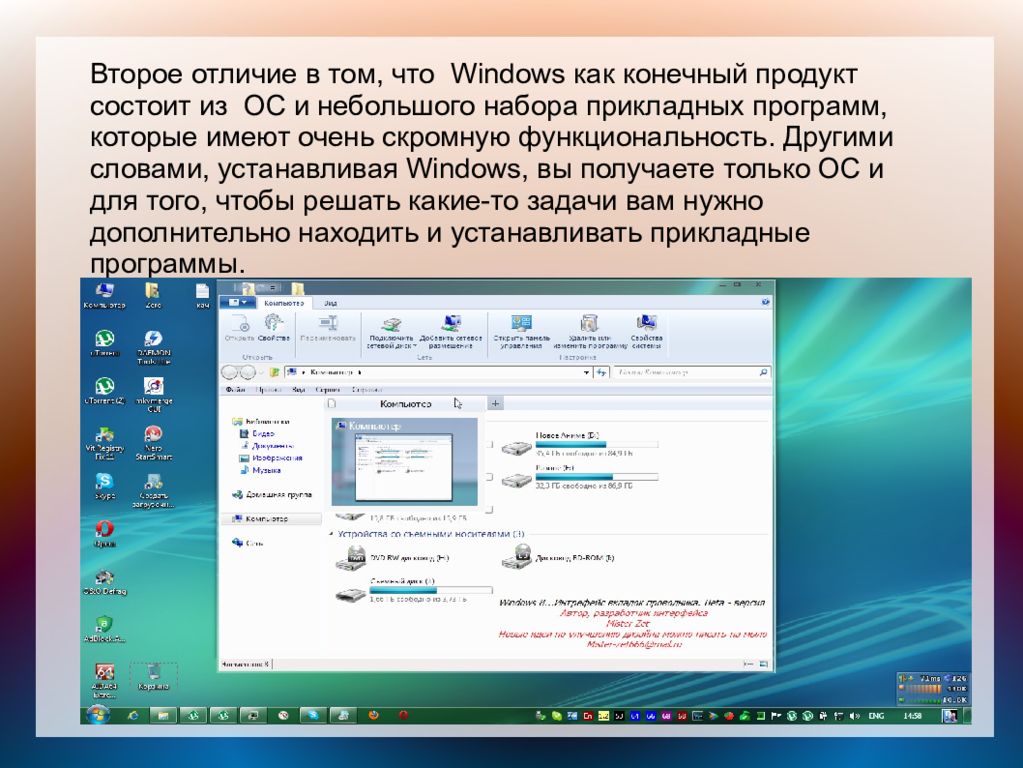Click Добавить сетевое размещение in the ribbon

pyautogui.click(x=451, y=331)
